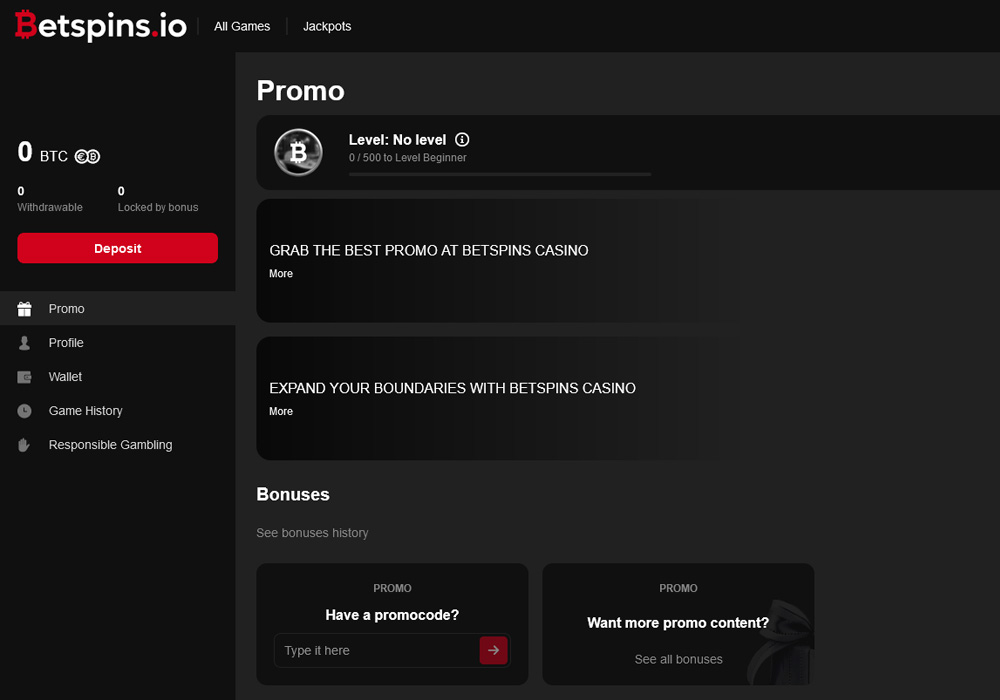The image size is (1000, 700).
Task: Click the 0 BTC balance amount
Action: pos(43,152)
